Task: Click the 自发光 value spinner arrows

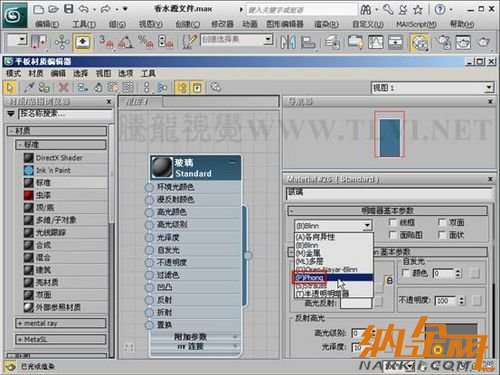Action: point(458,273)
